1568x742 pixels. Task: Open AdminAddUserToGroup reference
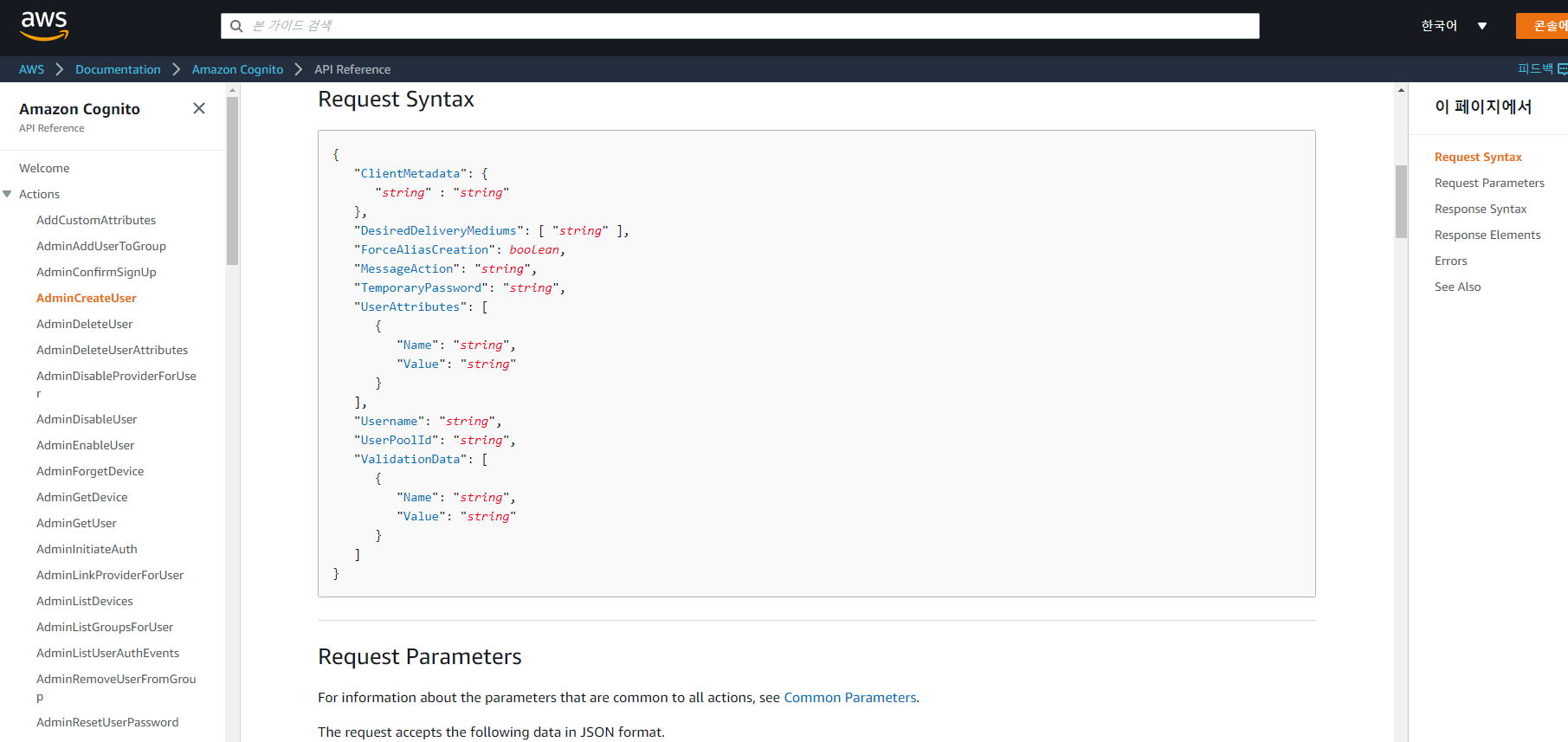click(101, 246)
